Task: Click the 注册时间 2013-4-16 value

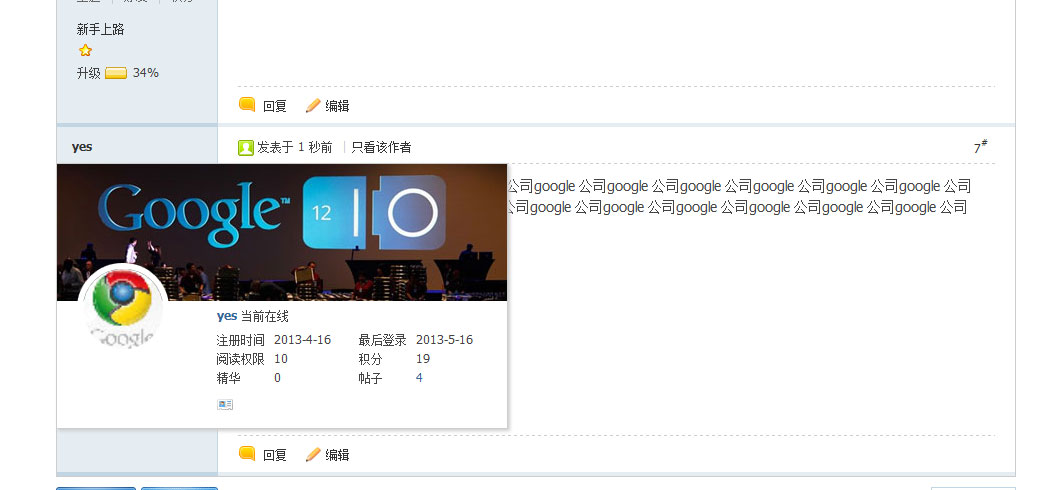Action: (x=303, y=339)
